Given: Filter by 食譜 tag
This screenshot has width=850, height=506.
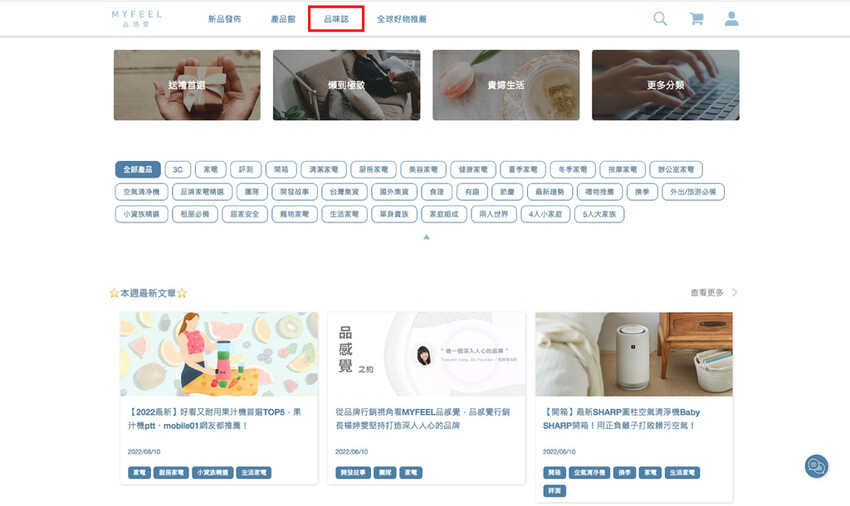Looking at the screenshot, I should (x=436, y=191).
